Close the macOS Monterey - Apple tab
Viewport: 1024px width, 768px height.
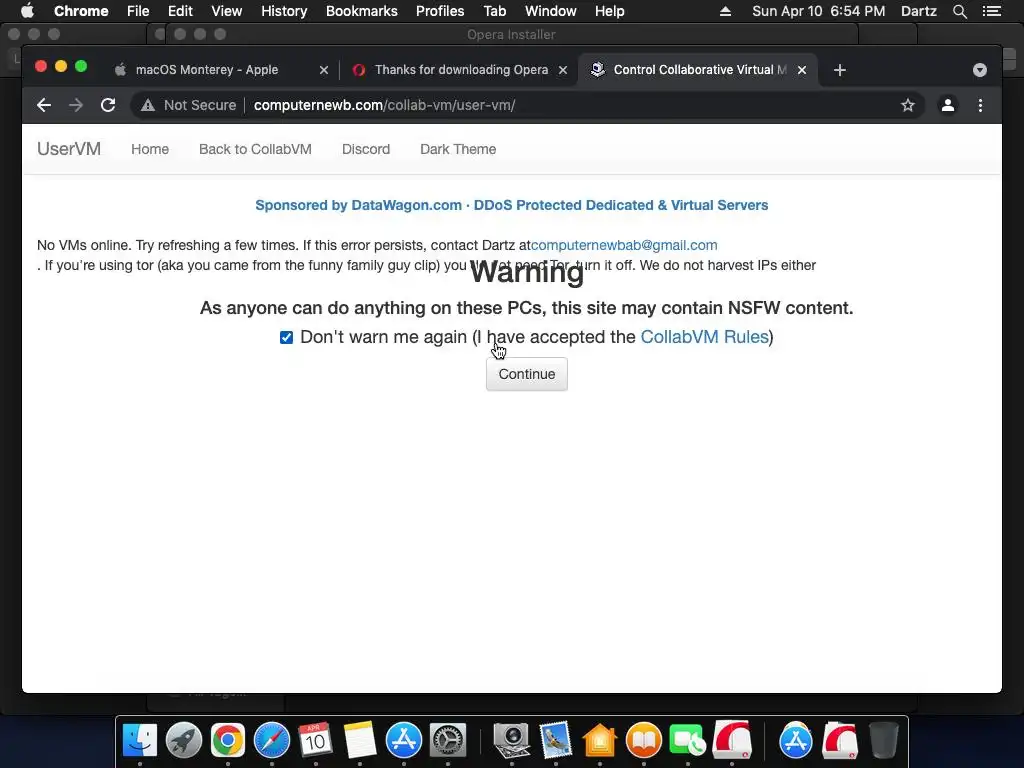[324, 70]
